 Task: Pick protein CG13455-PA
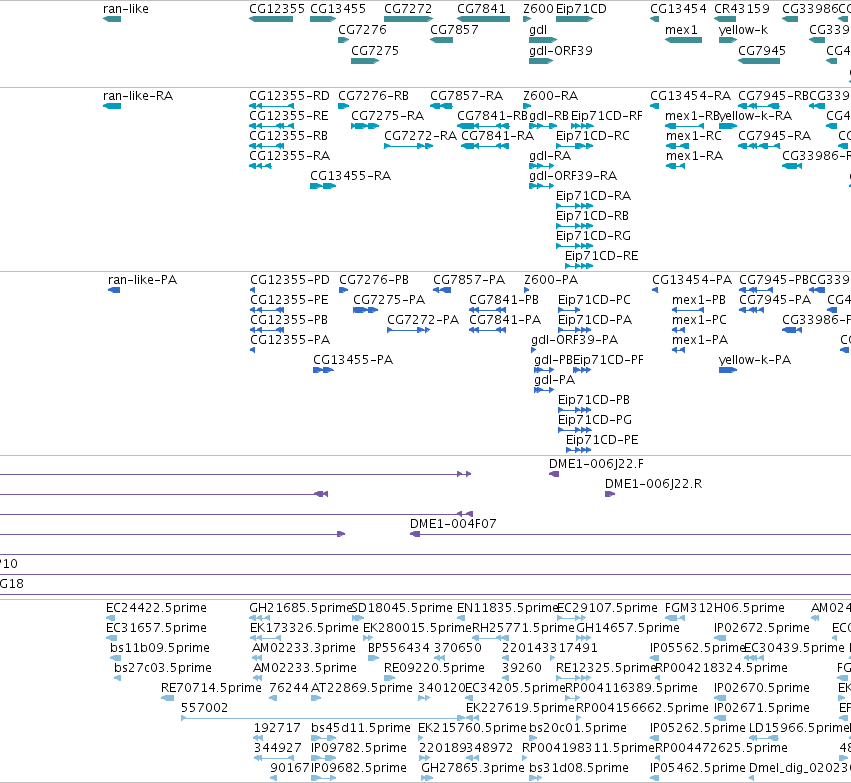click(x=323, y=370)
